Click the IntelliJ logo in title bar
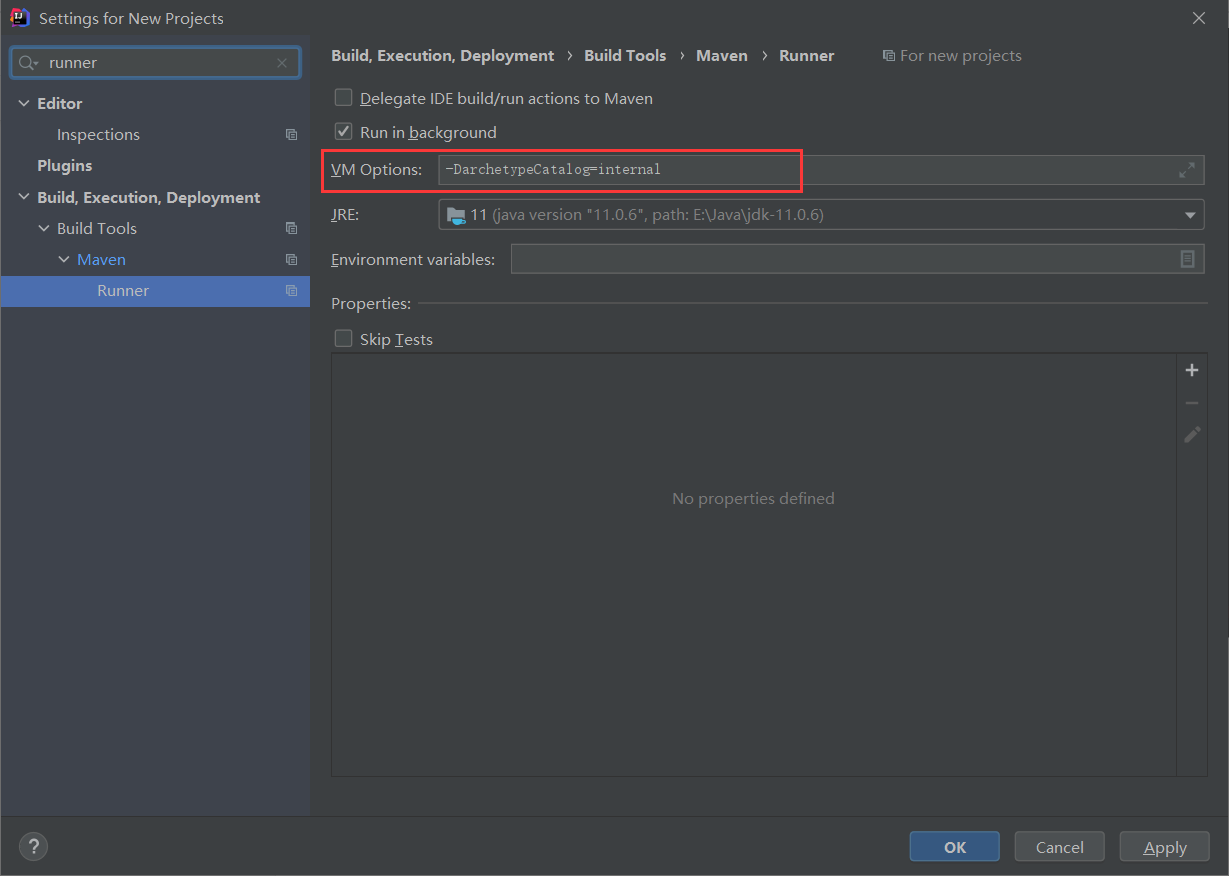1229x876 pixels. coord(19,17)
